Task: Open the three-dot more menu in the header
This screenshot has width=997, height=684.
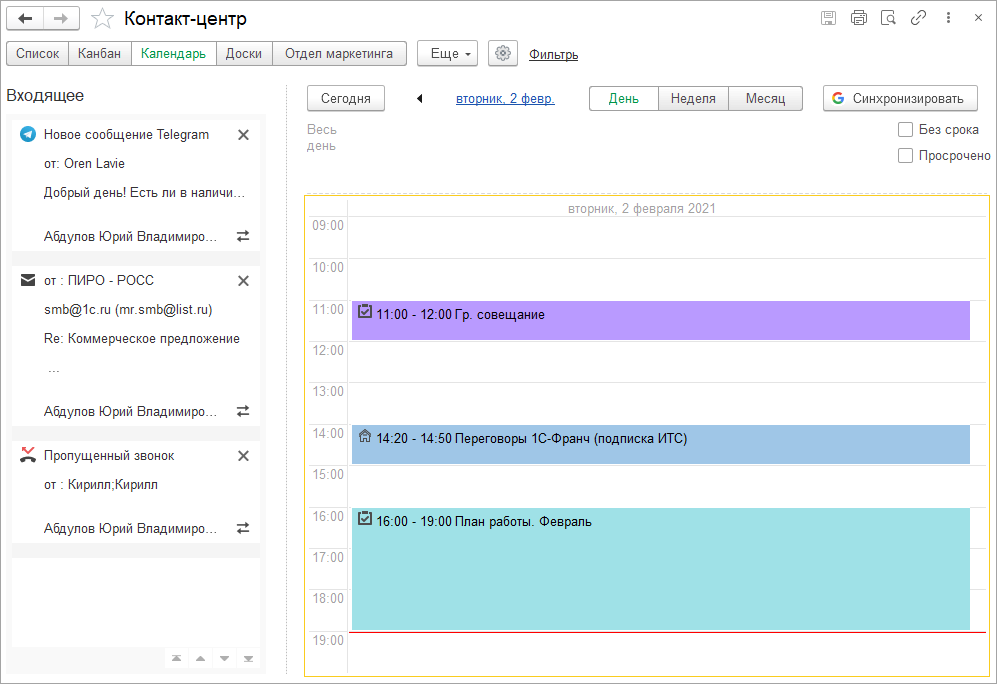Action: click(948, 18)
